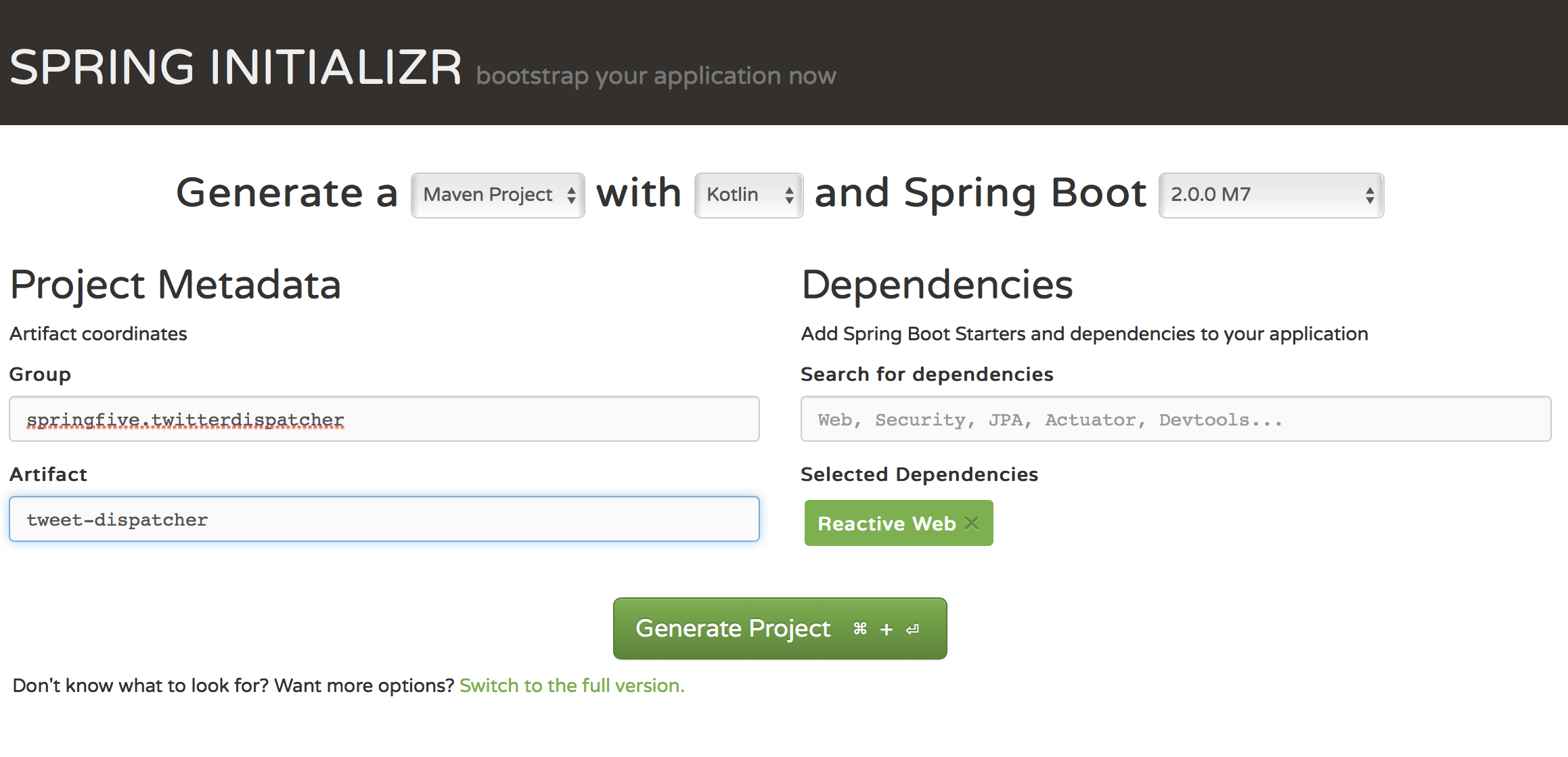Click the Search for dependencies label
This screenshot has height=757, width=1568.
point(926,374)
